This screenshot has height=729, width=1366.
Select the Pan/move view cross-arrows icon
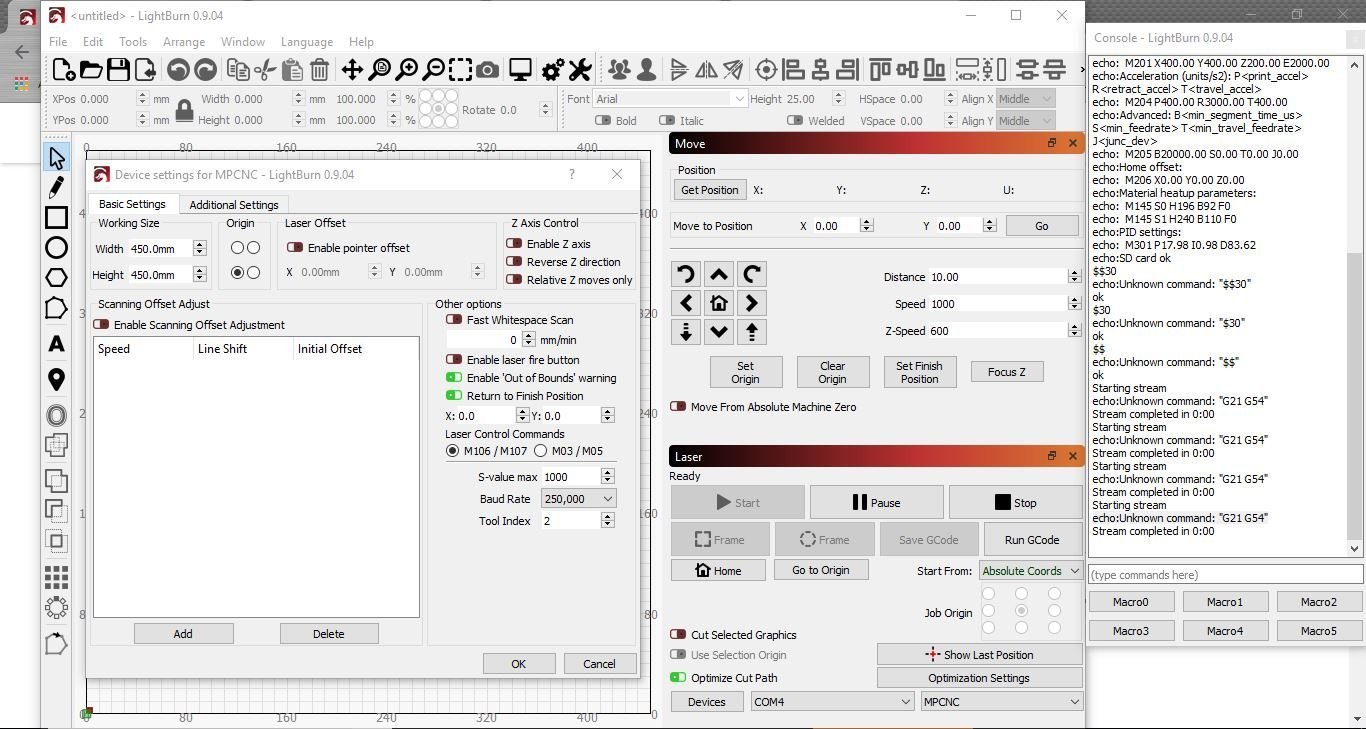click(352, 69)
